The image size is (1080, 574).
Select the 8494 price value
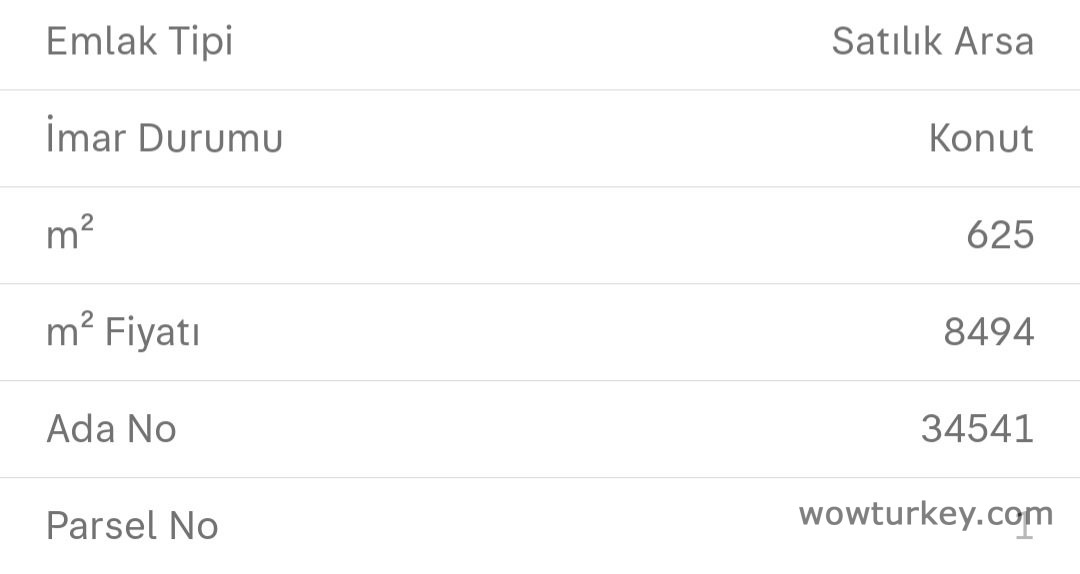click(x=988, y=332)
